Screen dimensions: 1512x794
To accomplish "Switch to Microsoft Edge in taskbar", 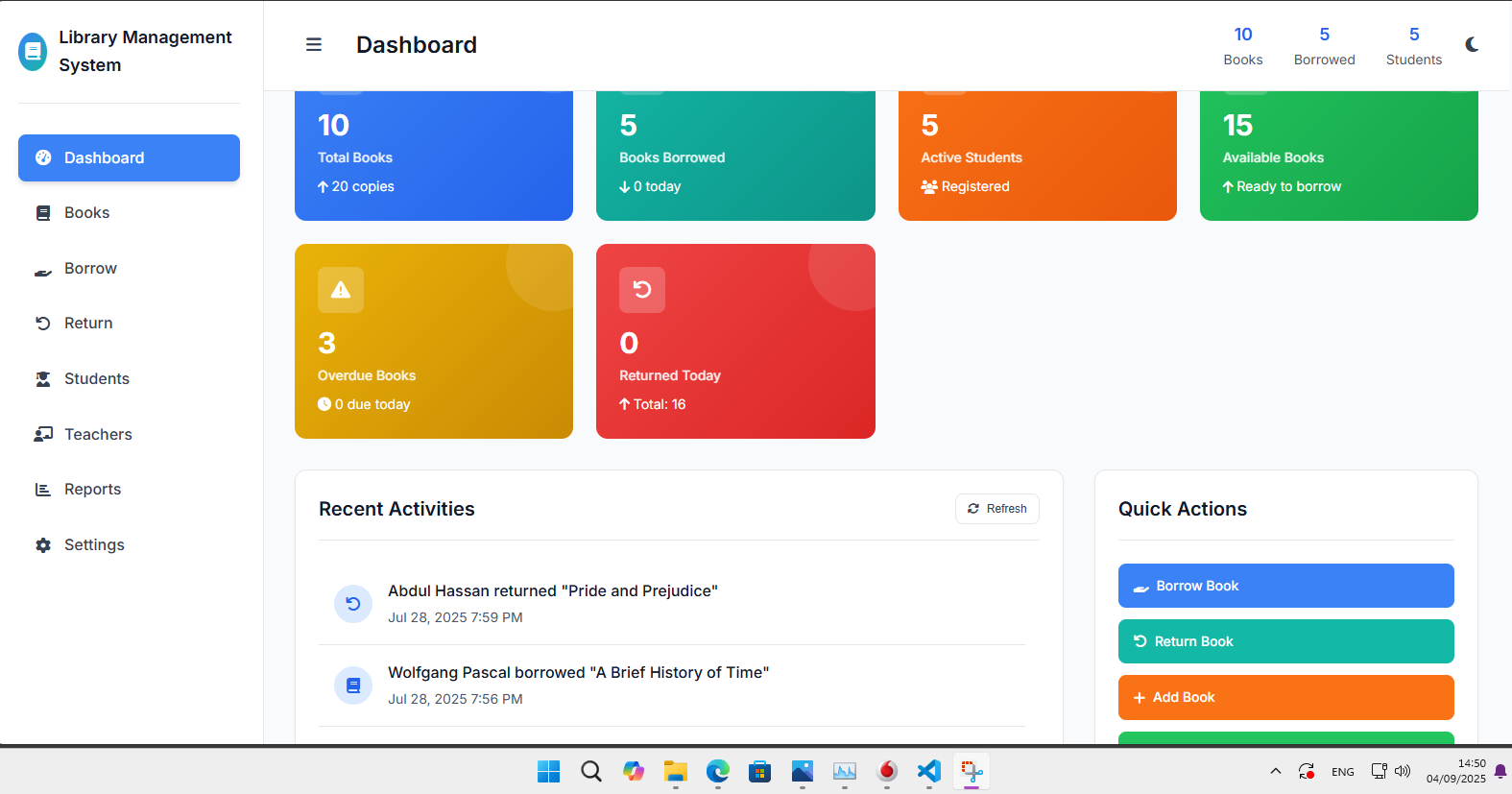I will (x=718, y=772).
